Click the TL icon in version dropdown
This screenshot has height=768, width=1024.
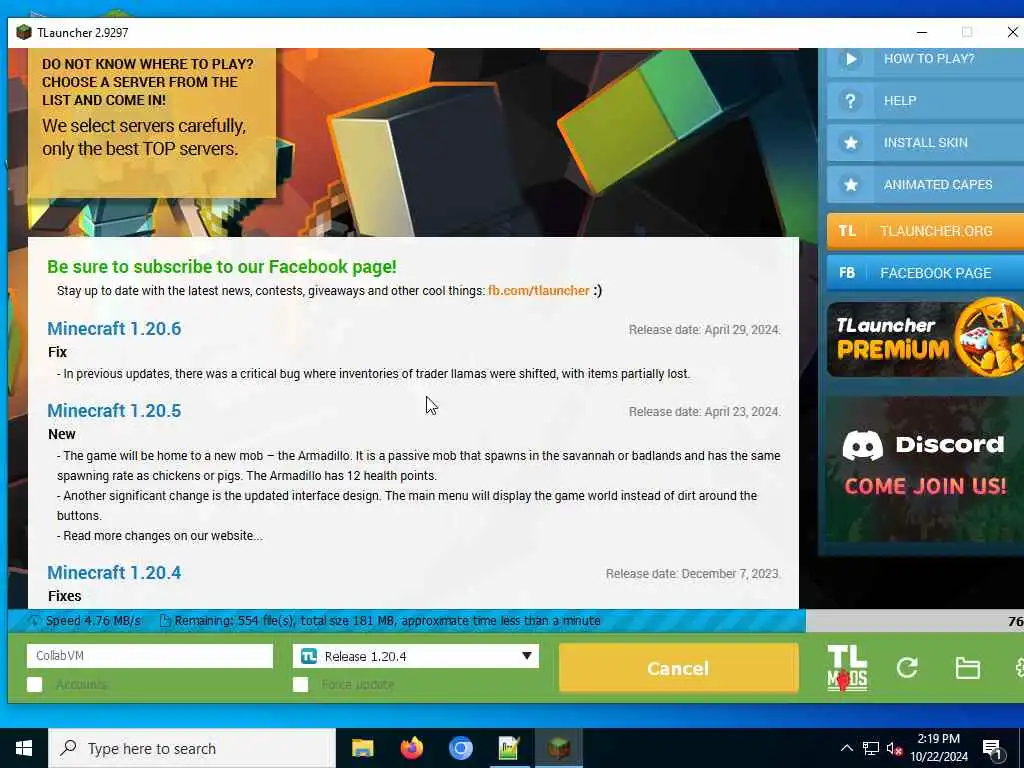309,656
